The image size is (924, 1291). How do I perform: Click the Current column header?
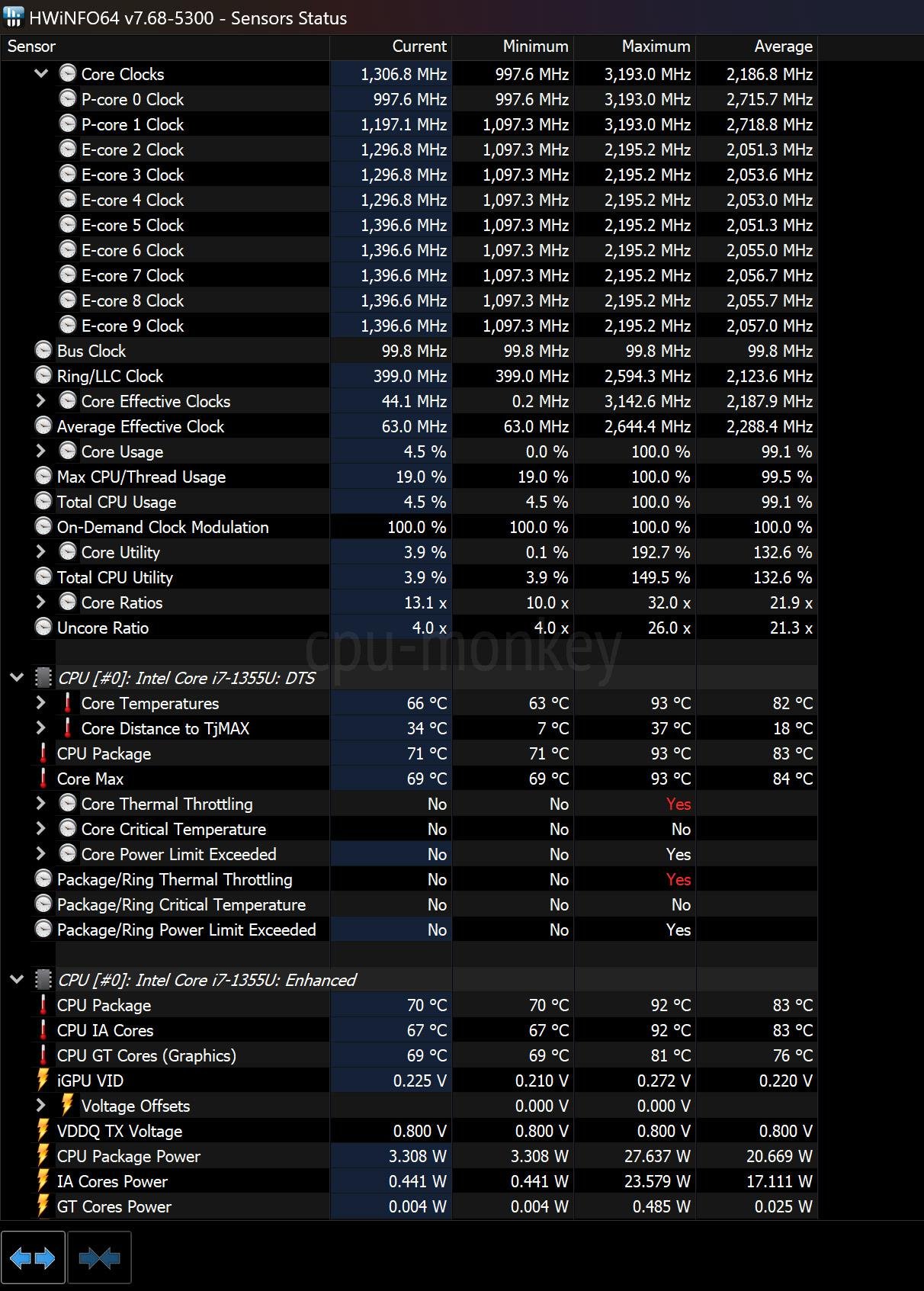[391, 47]
